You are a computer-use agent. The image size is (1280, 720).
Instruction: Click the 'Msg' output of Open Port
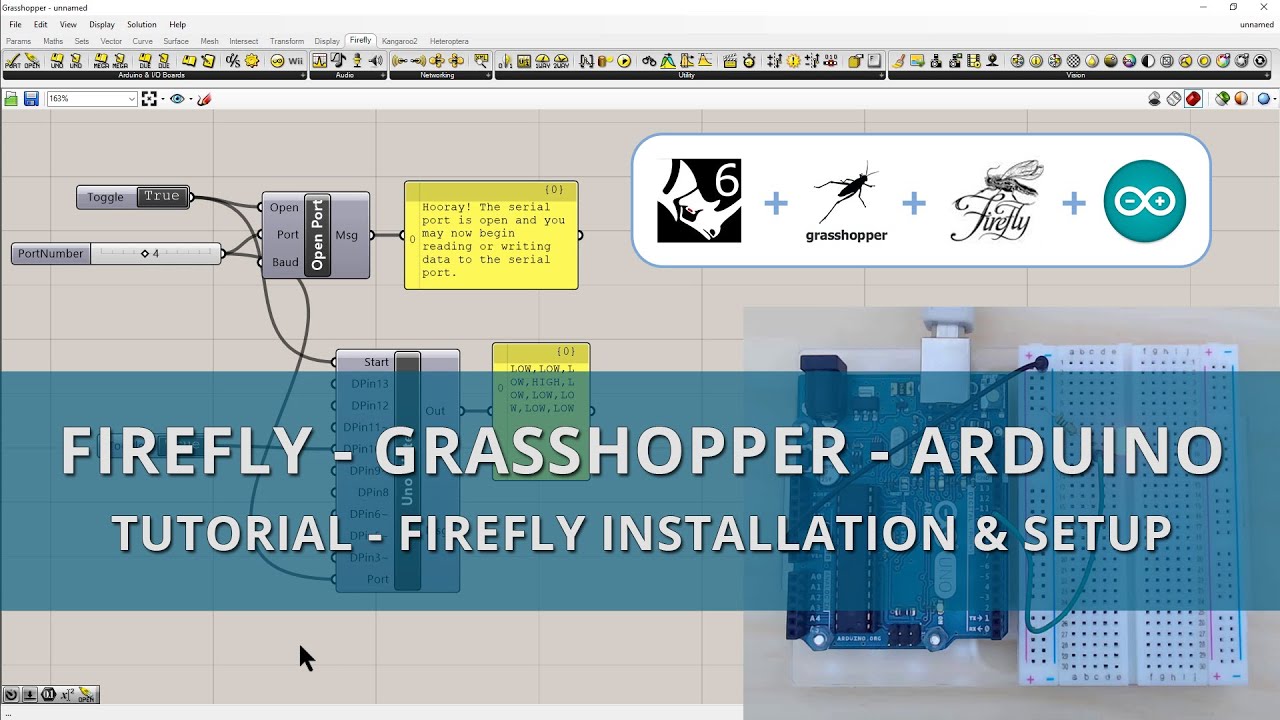[346, 235]
